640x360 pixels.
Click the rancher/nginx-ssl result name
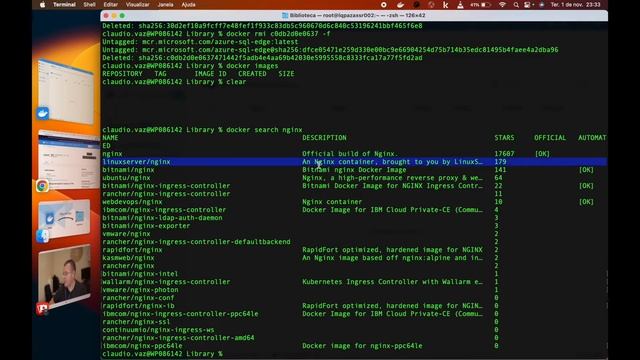click(136, 322)
